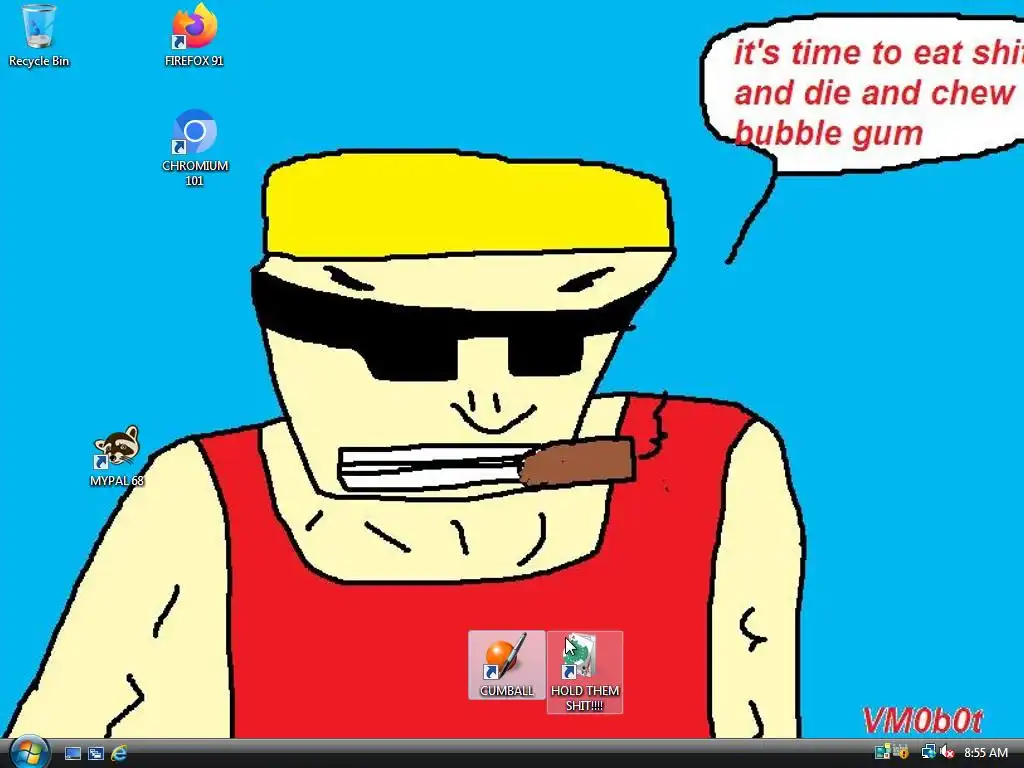Select the FIREFOX 91 shortcut
This screenshot has height=768, width=1024.
click(x=194, y=36)
